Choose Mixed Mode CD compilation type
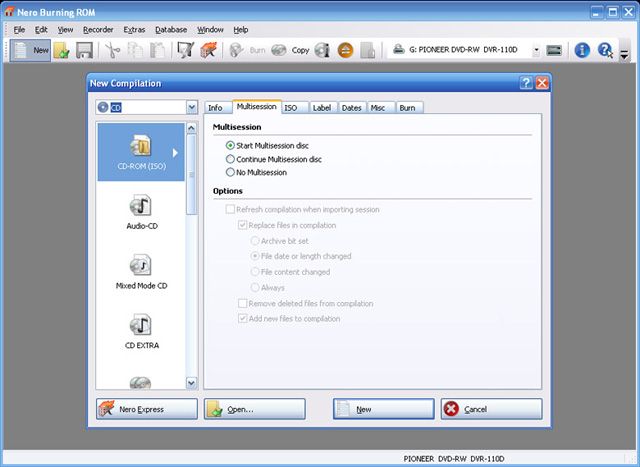 click(x=141, y=271)
